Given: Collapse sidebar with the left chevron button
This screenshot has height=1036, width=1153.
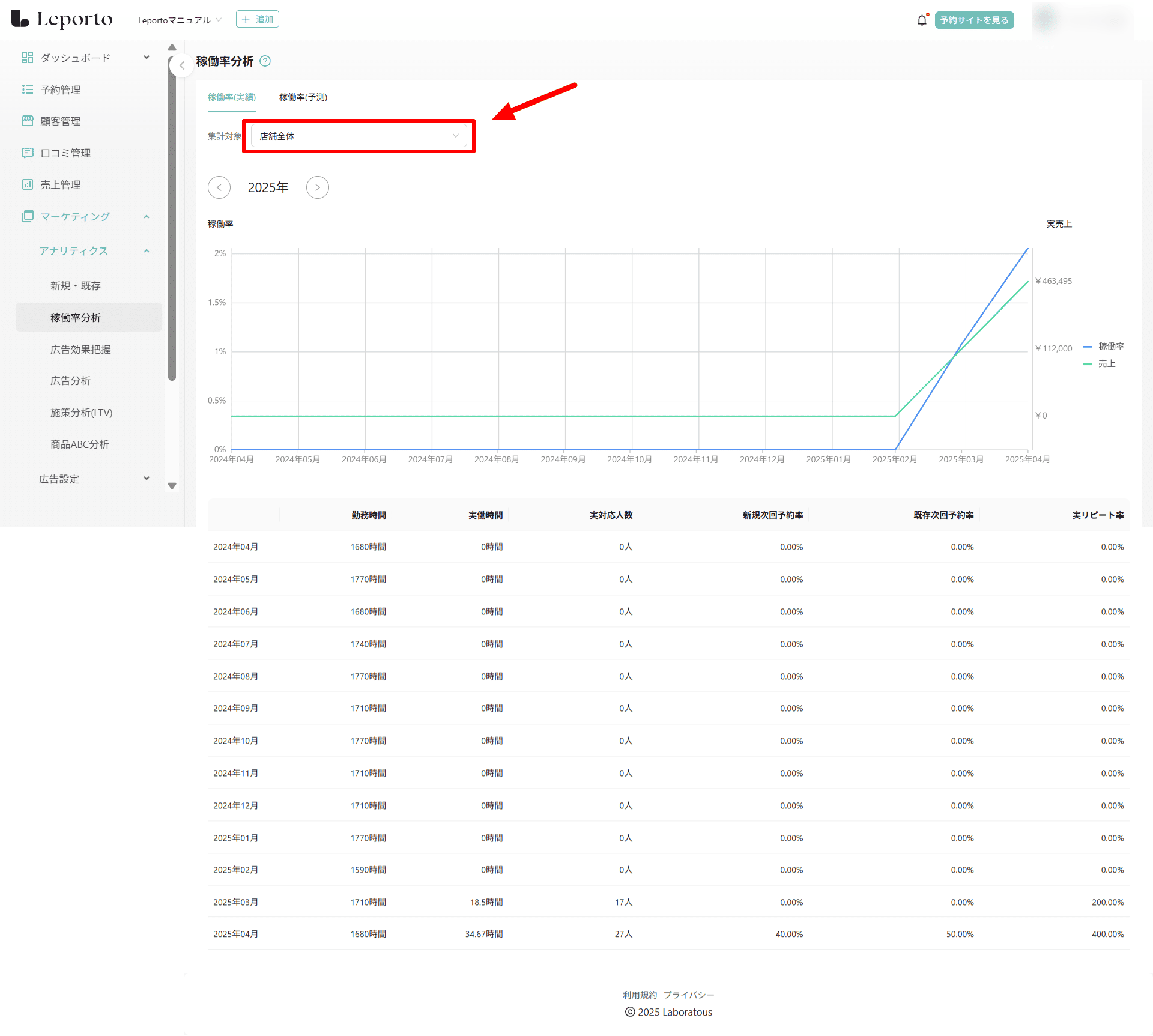Looking at the screenshot, I should pyautogui.click(x=181, y=66).
